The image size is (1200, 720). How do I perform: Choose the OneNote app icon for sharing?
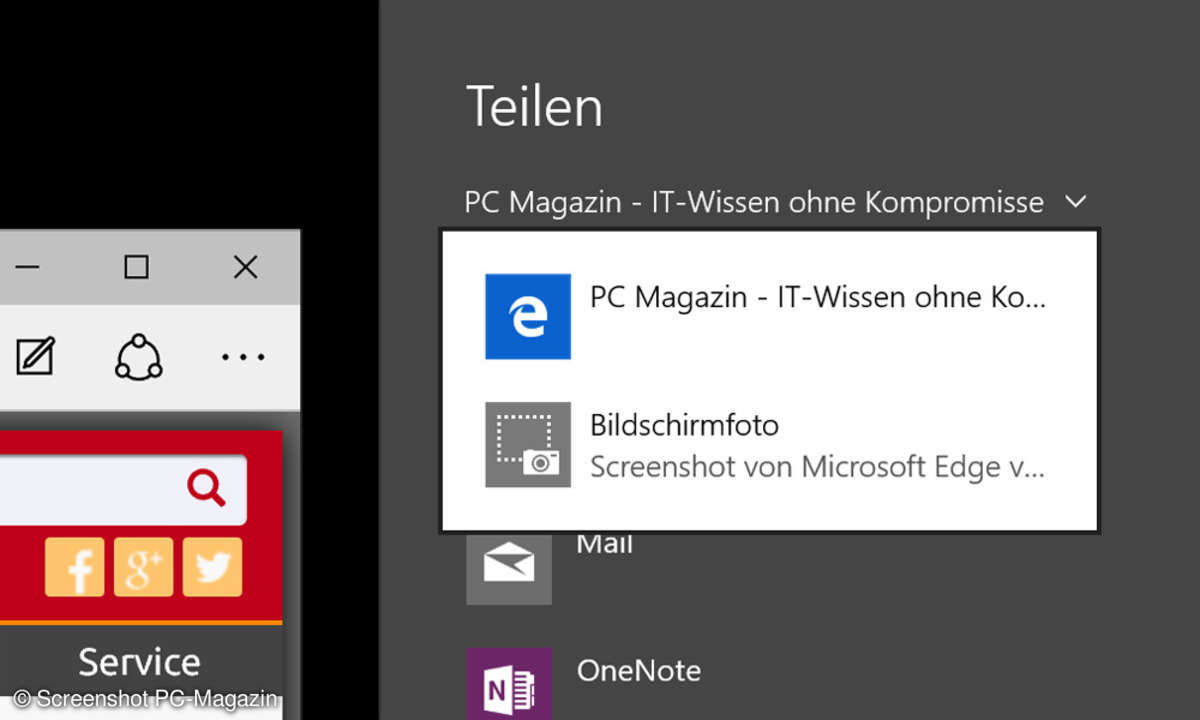coord(509,684)
